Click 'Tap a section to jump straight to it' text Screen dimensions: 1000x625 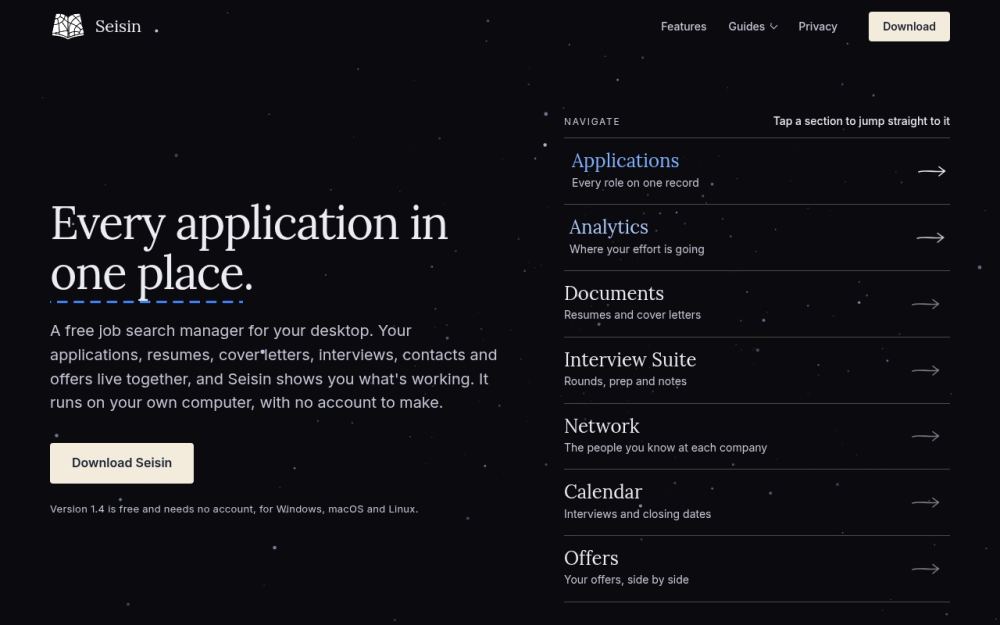point(861,121)
